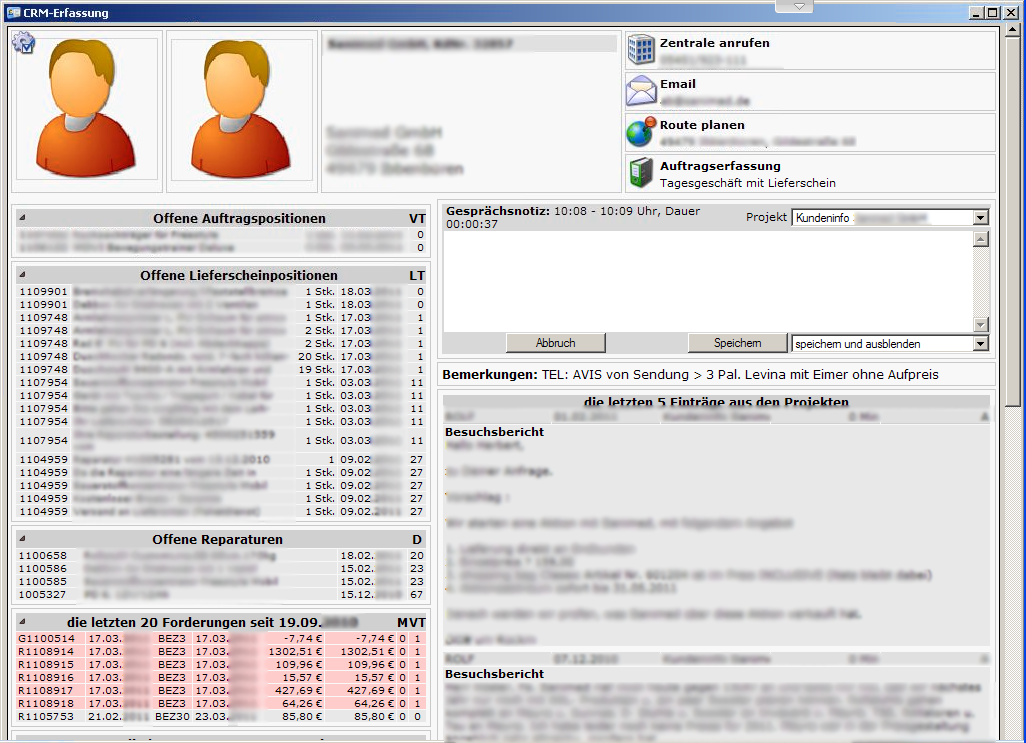Click inside the Gesprächsnotiz text area
This screenshot has width=1026, height=743.
click(x=706, y=280)
